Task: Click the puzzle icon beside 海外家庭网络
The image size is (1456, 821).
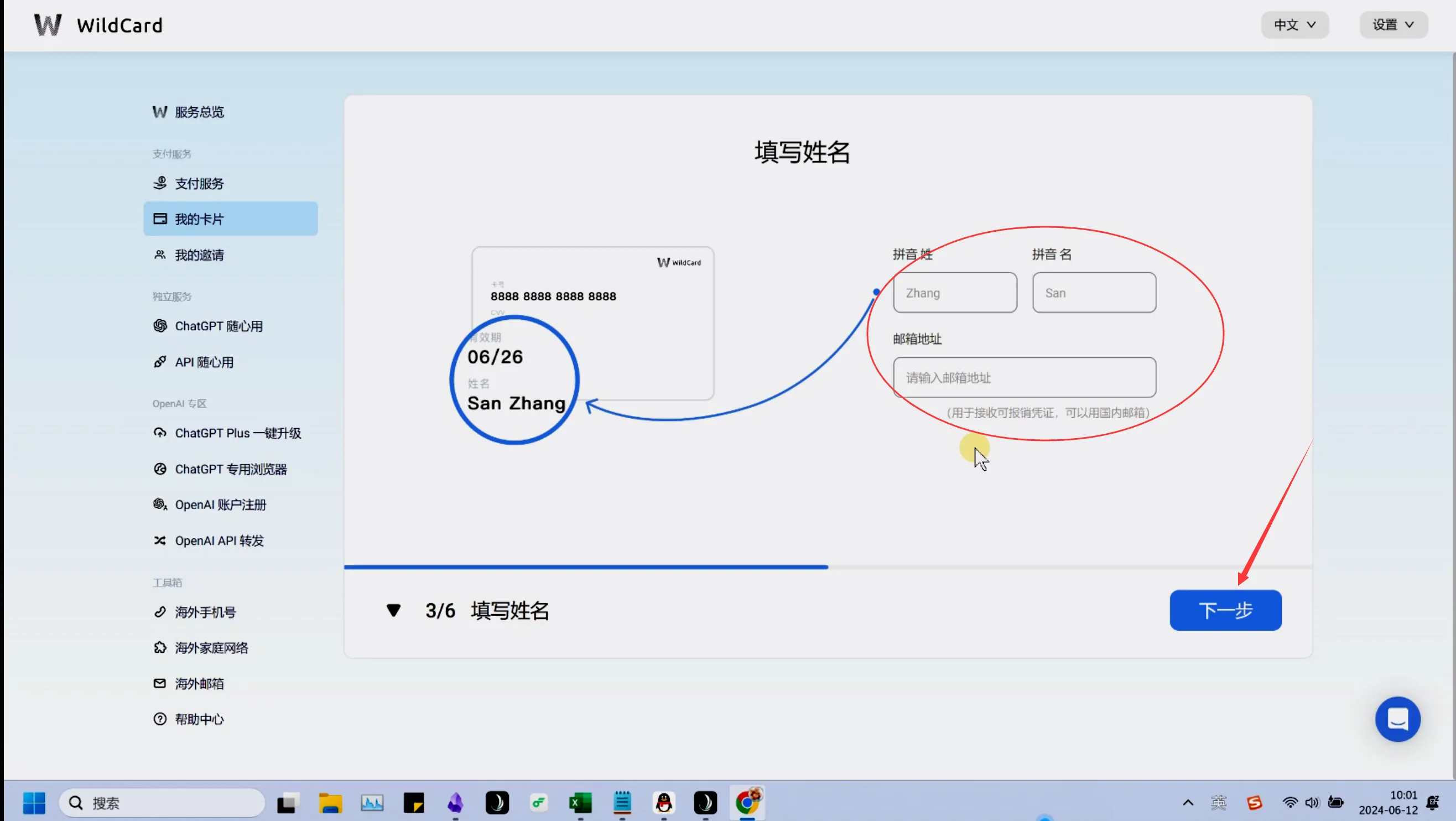Action: pyautogui.click(x=160, y=647)
